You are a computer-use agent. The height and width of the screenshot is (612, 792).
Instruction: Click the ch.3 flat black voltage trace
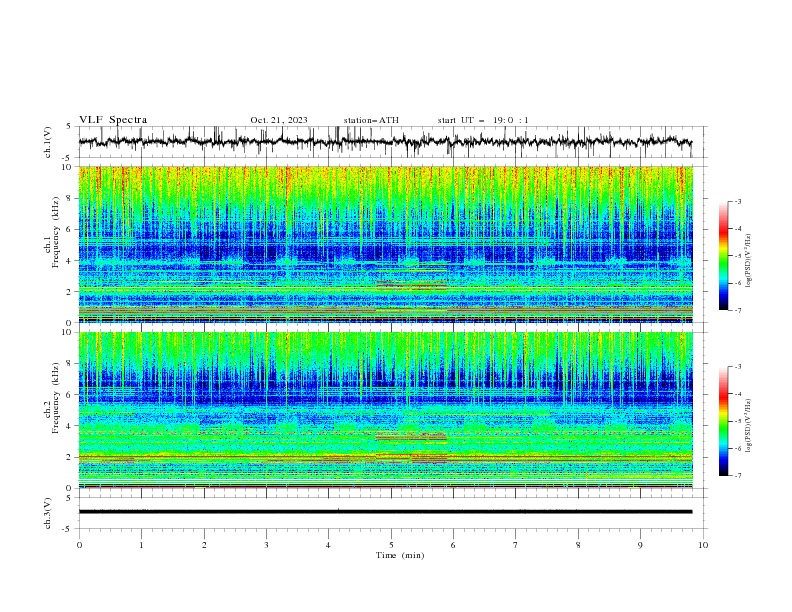[385, 512]
